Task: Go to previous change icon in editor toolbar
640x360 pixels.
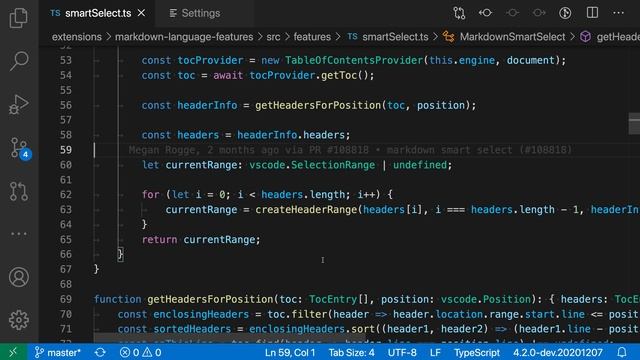Action: (485, 13)
